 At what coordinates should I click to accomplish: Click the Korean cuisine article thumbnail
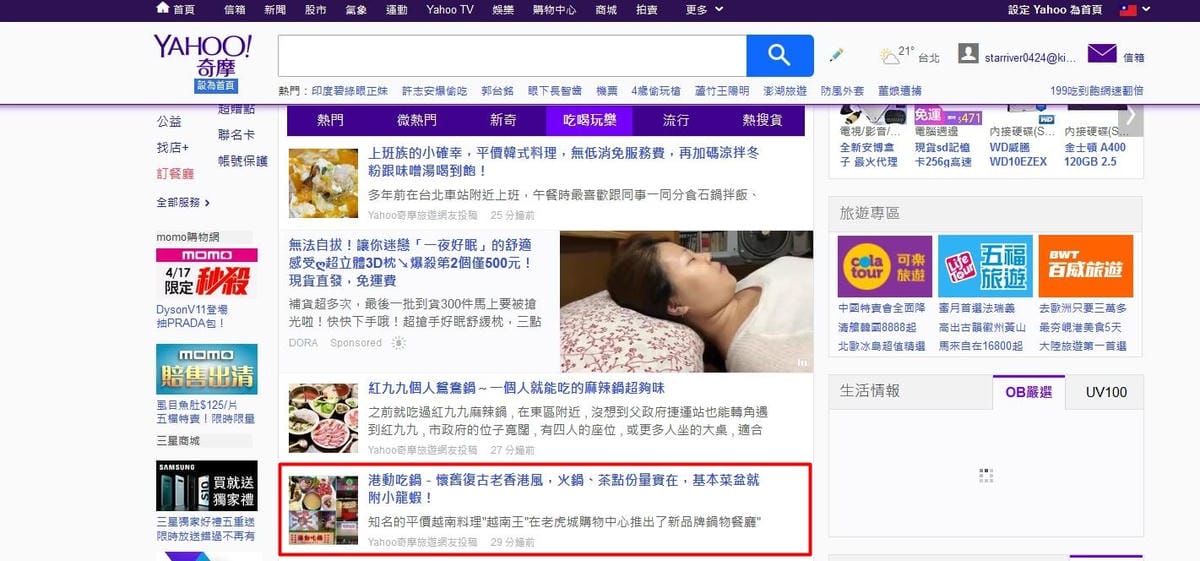[x=323, y=183]
